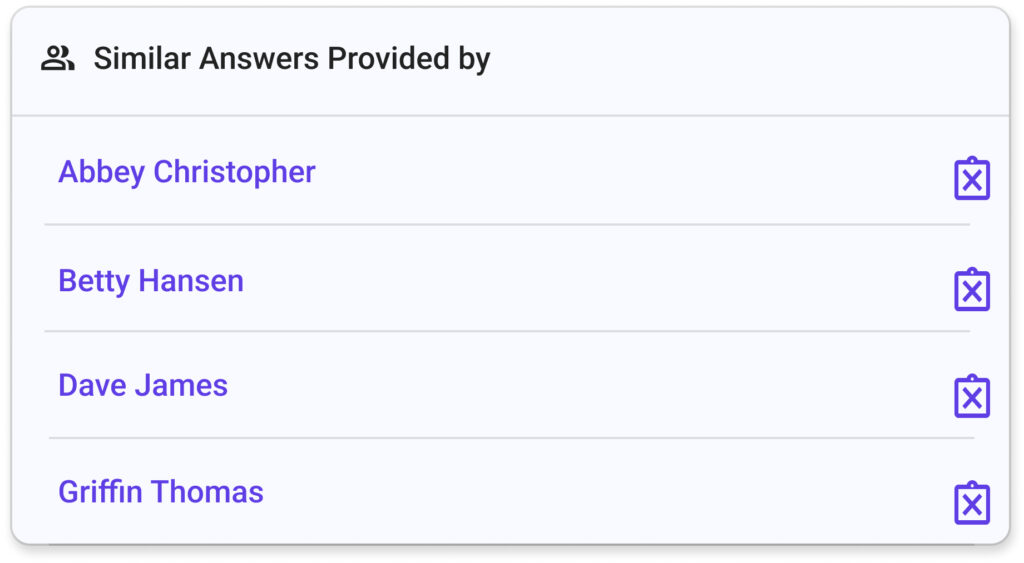View Griffin Thomas's similar answer
The image size is (1024, 563).
[x=161, y=492]
